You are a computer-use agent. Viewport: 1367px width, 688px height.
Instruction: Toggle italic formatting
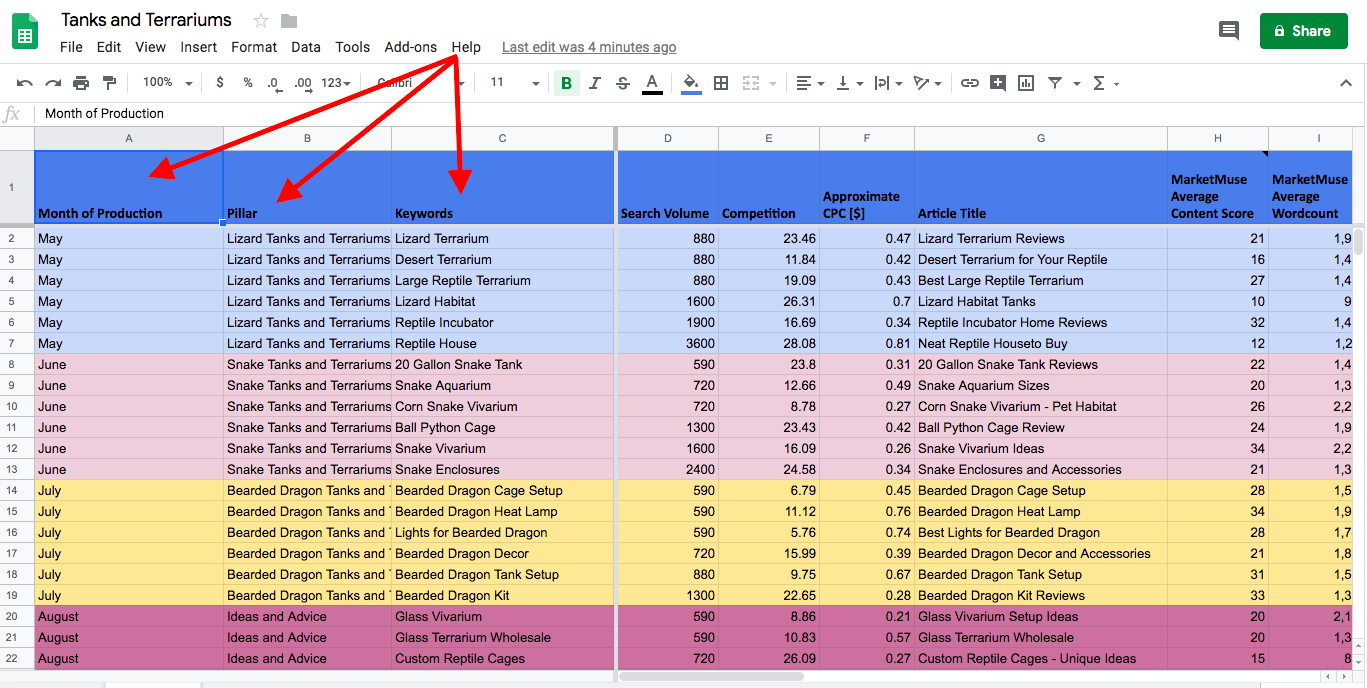pyautogui.click(x=595, y=83)
